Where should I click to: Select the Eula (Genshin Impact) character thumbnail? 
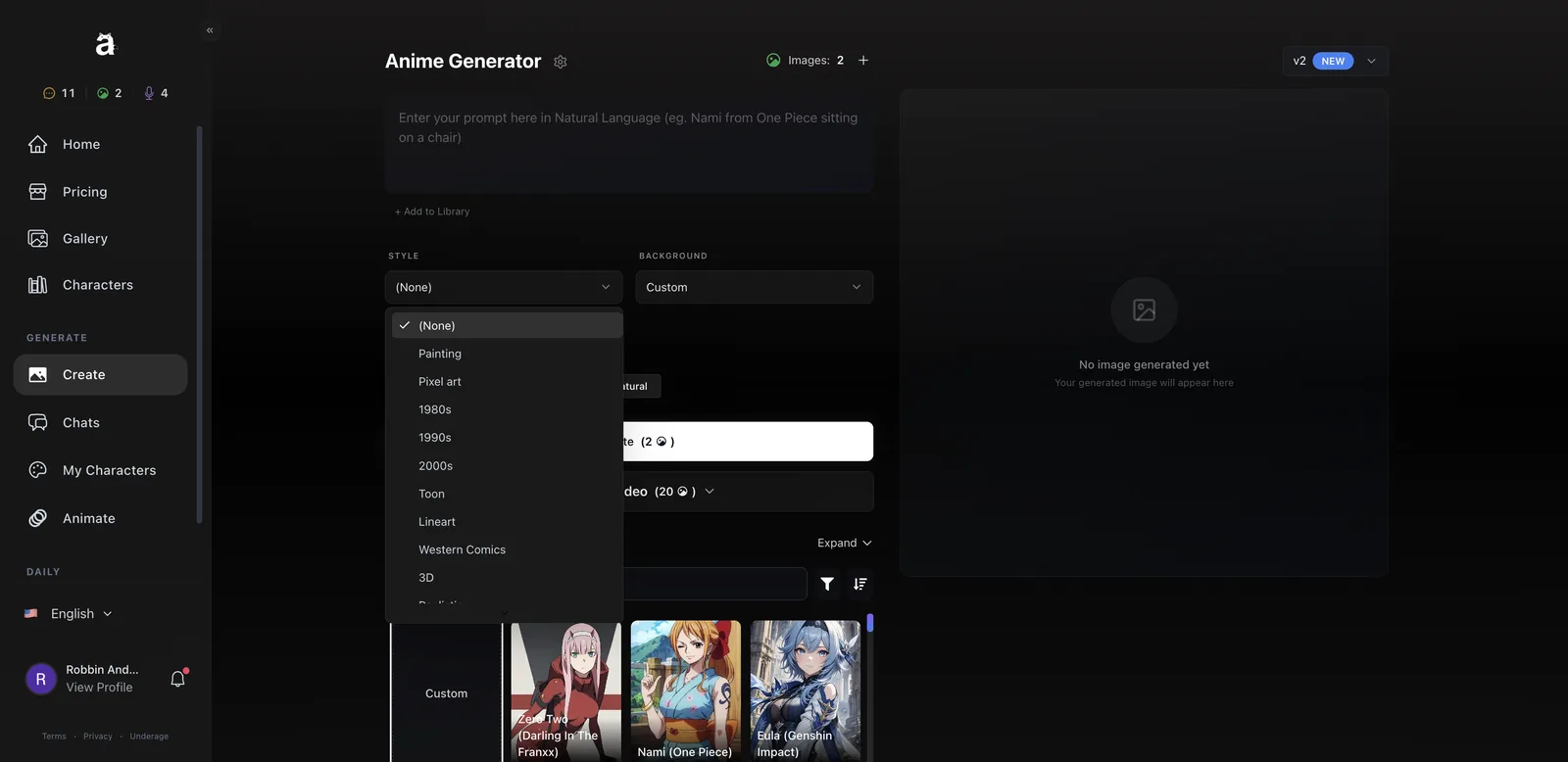(806, 691)
